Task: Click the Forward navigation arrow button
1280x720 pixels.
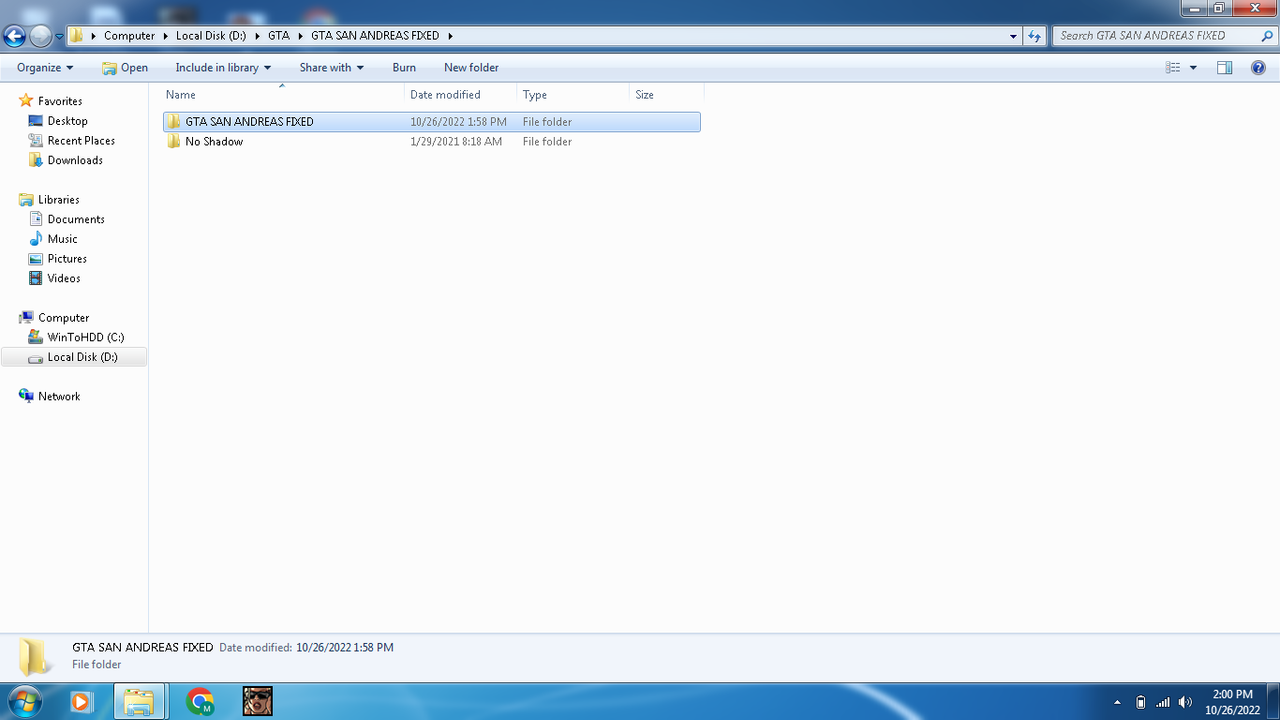Action: [x=40, y=36]
